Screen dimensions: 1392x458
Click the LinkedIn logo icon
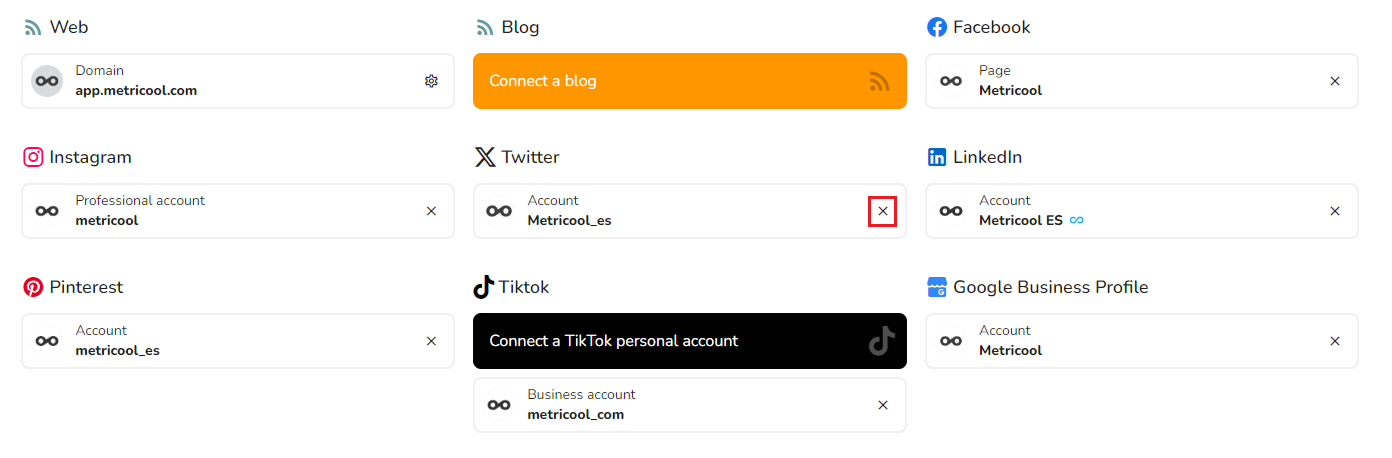tap(937, 157)
